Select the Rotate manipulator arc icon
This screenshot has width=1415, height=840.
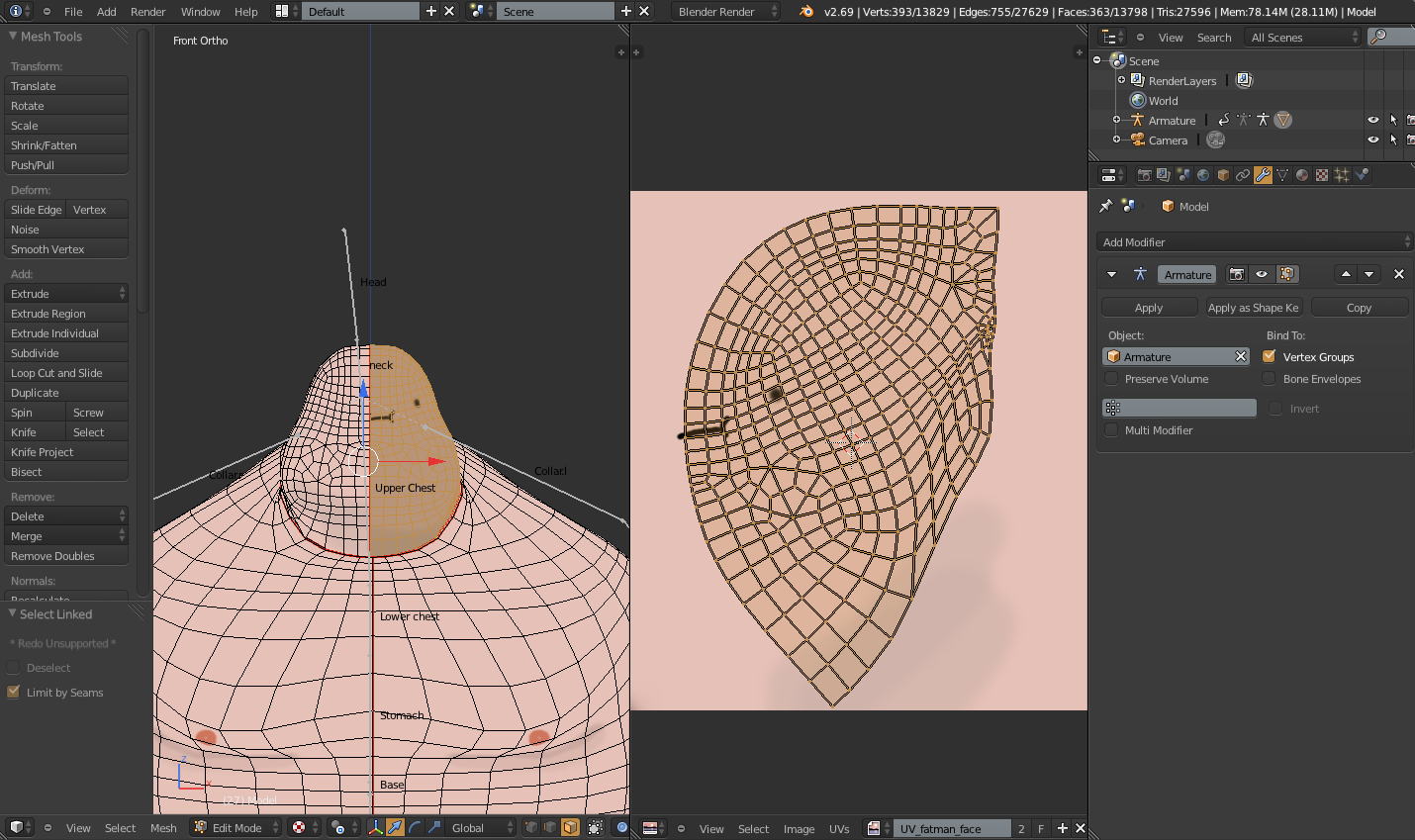[x=415, y=827]
